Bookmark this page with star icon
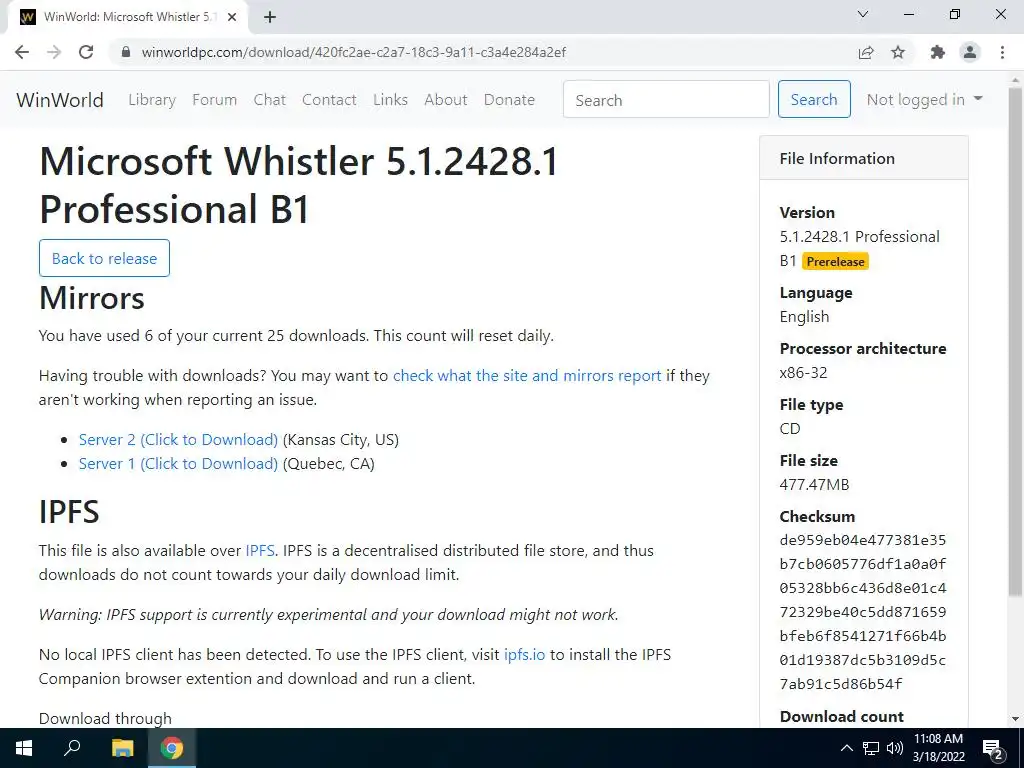Image resolution: width=1024 pixels, height=768 pixels. pos(898,52)
